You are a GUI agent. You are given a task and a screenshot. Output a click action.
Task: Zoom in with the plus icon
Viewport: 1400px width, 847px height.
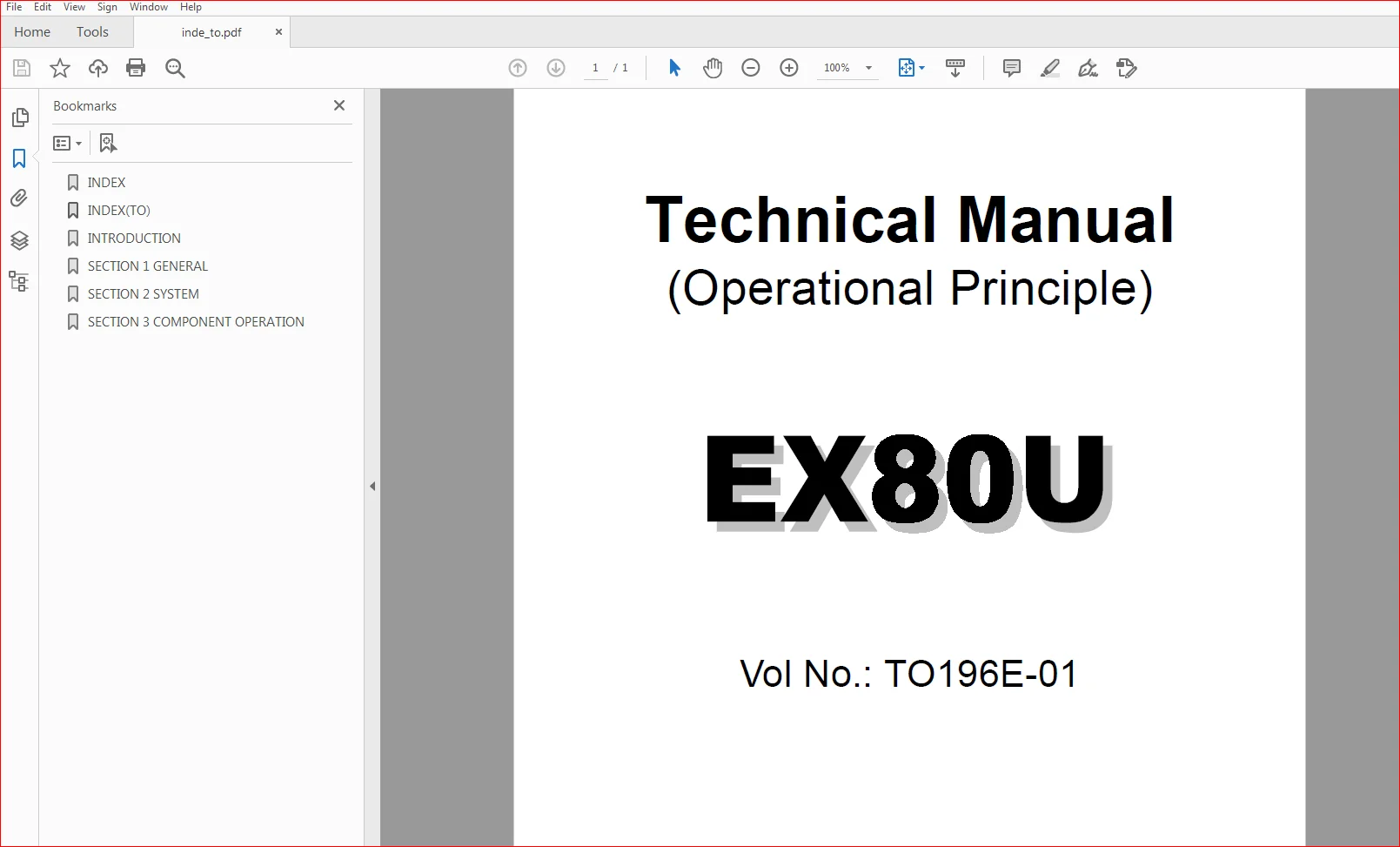789,68
